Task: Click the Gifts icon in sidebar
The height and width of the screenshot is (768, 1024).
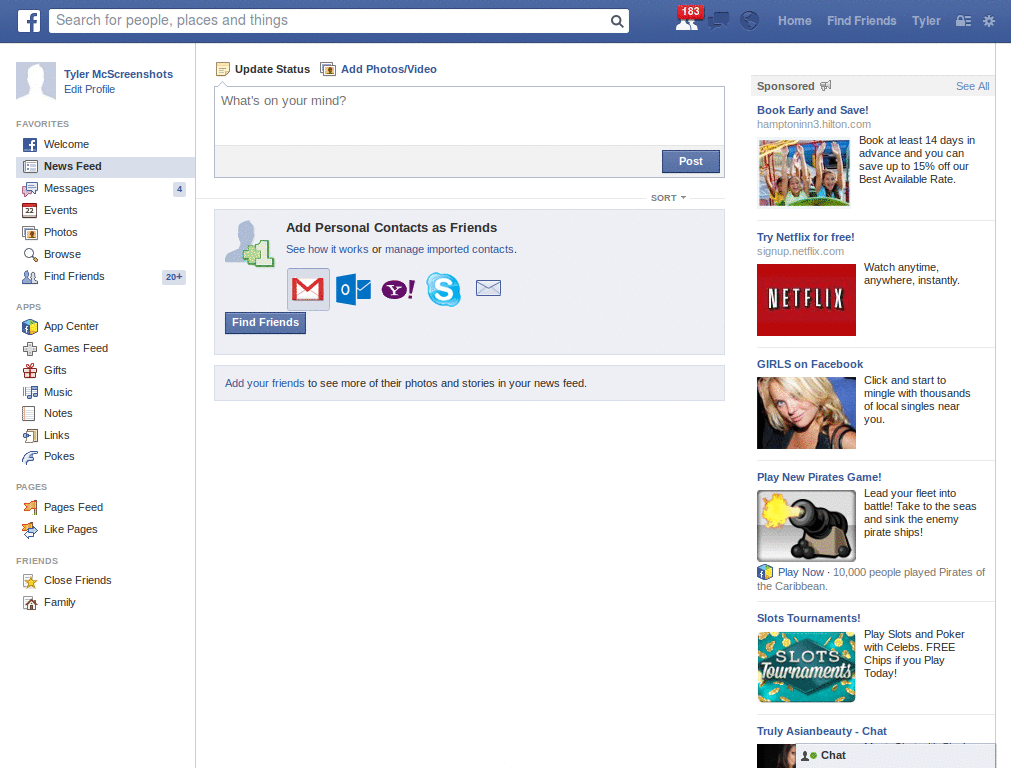Action: click(30, 370)
